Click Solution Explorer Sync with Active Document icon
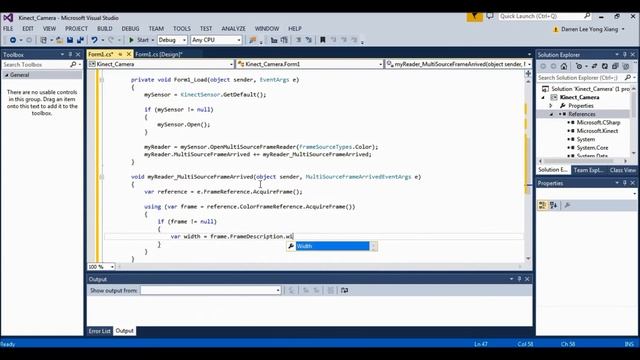Image resolution: width=640 pixels, height=360 pixels. pyautogui.click(x=594, y=66)
